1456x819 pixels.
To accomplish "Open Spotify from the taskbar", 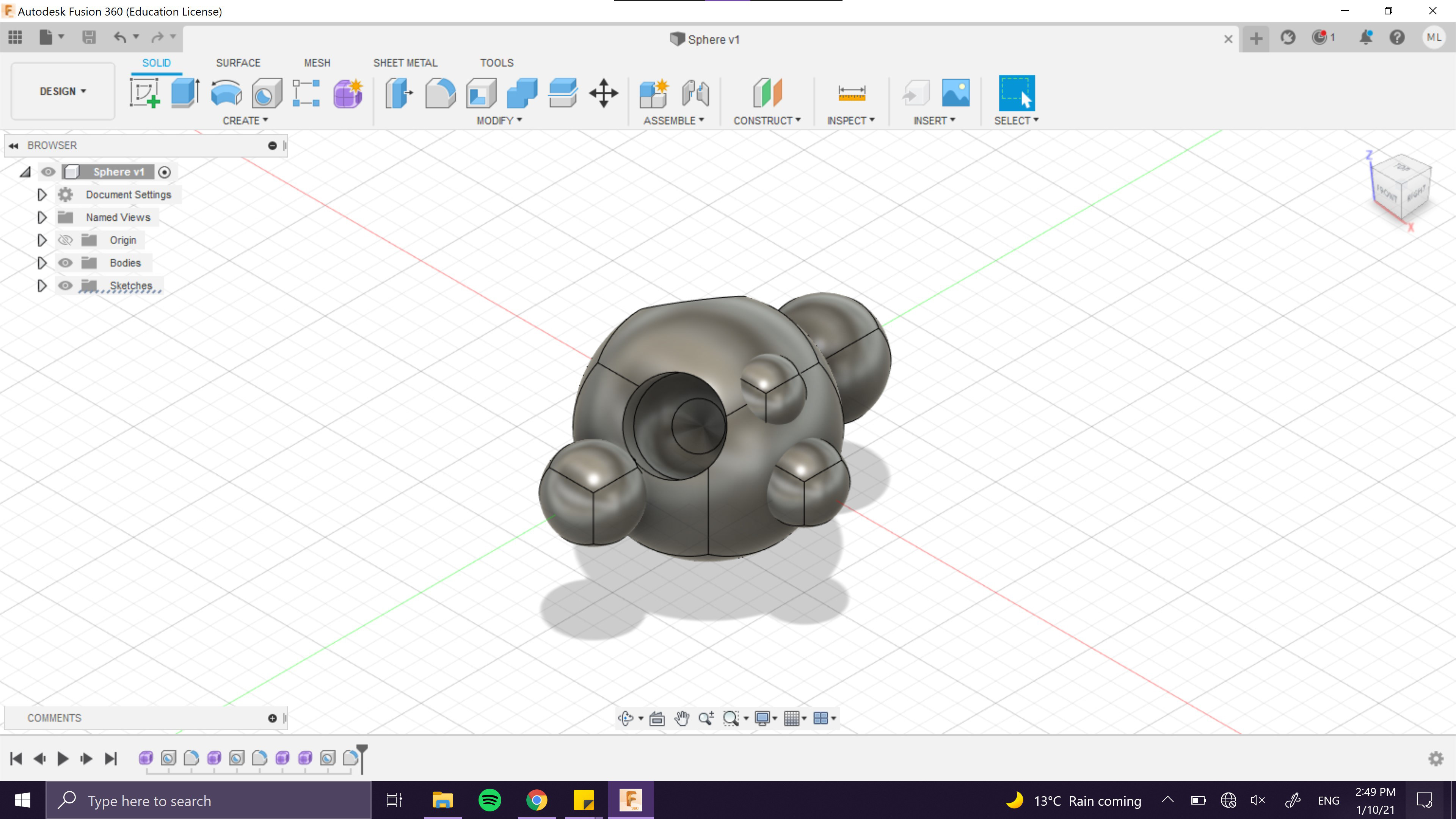I will (x=490, y=800).
